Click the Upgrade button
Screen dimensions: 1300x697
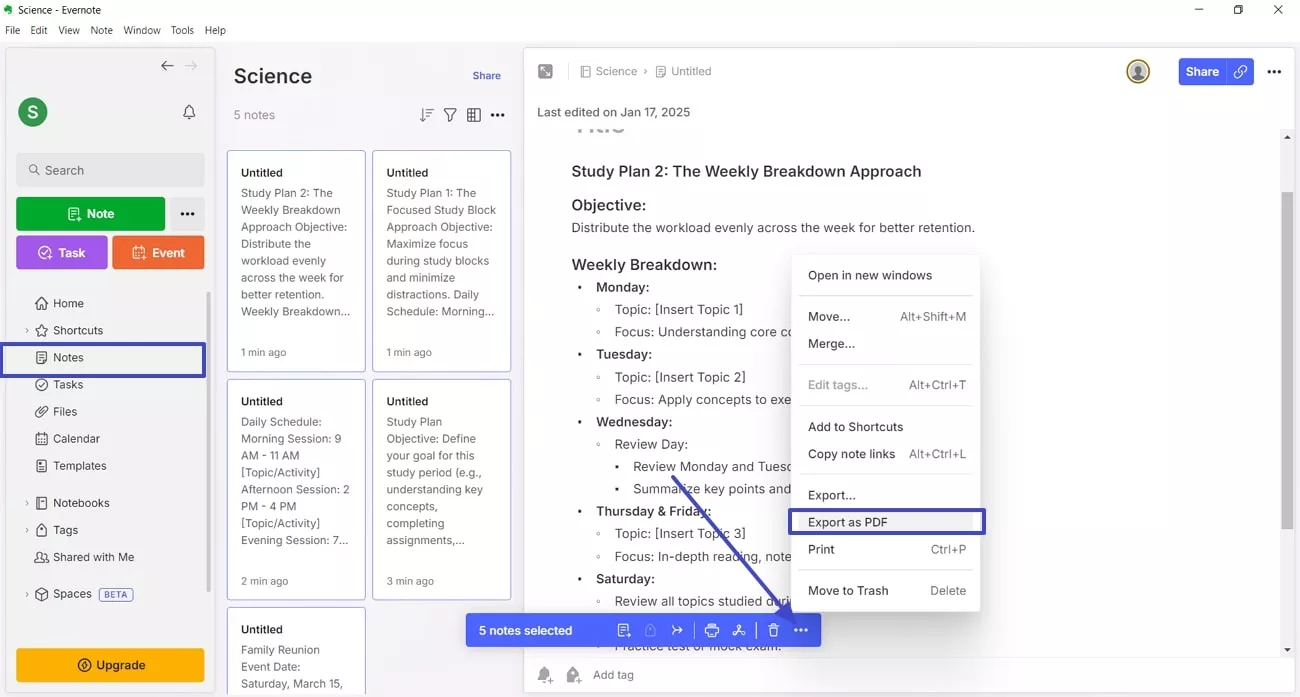(110, 664)
